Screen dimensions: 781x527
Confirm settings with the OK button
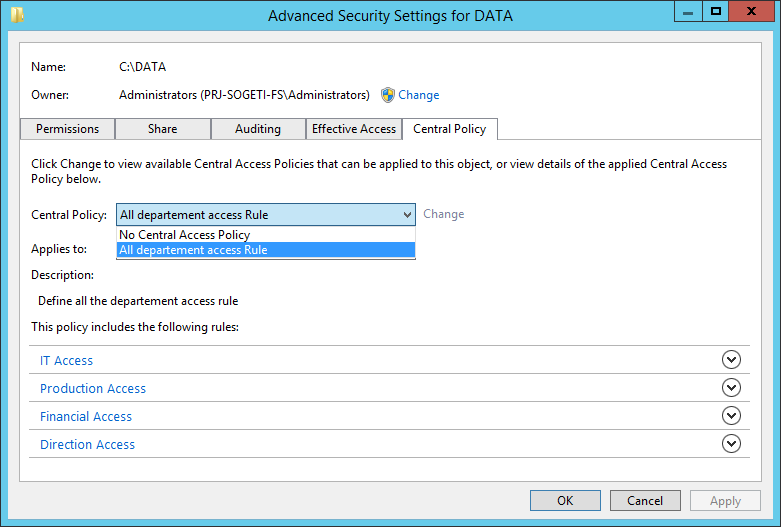[565, 501]
